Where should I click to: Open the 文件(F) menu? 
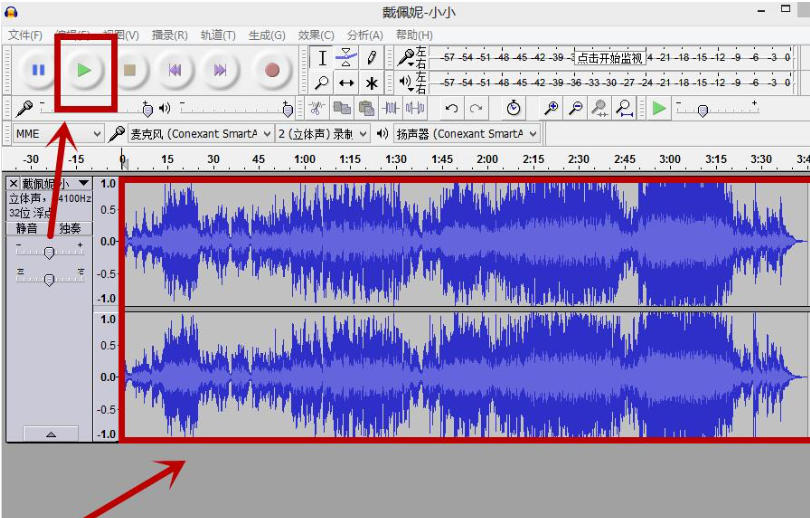click(x=25, y=35)
